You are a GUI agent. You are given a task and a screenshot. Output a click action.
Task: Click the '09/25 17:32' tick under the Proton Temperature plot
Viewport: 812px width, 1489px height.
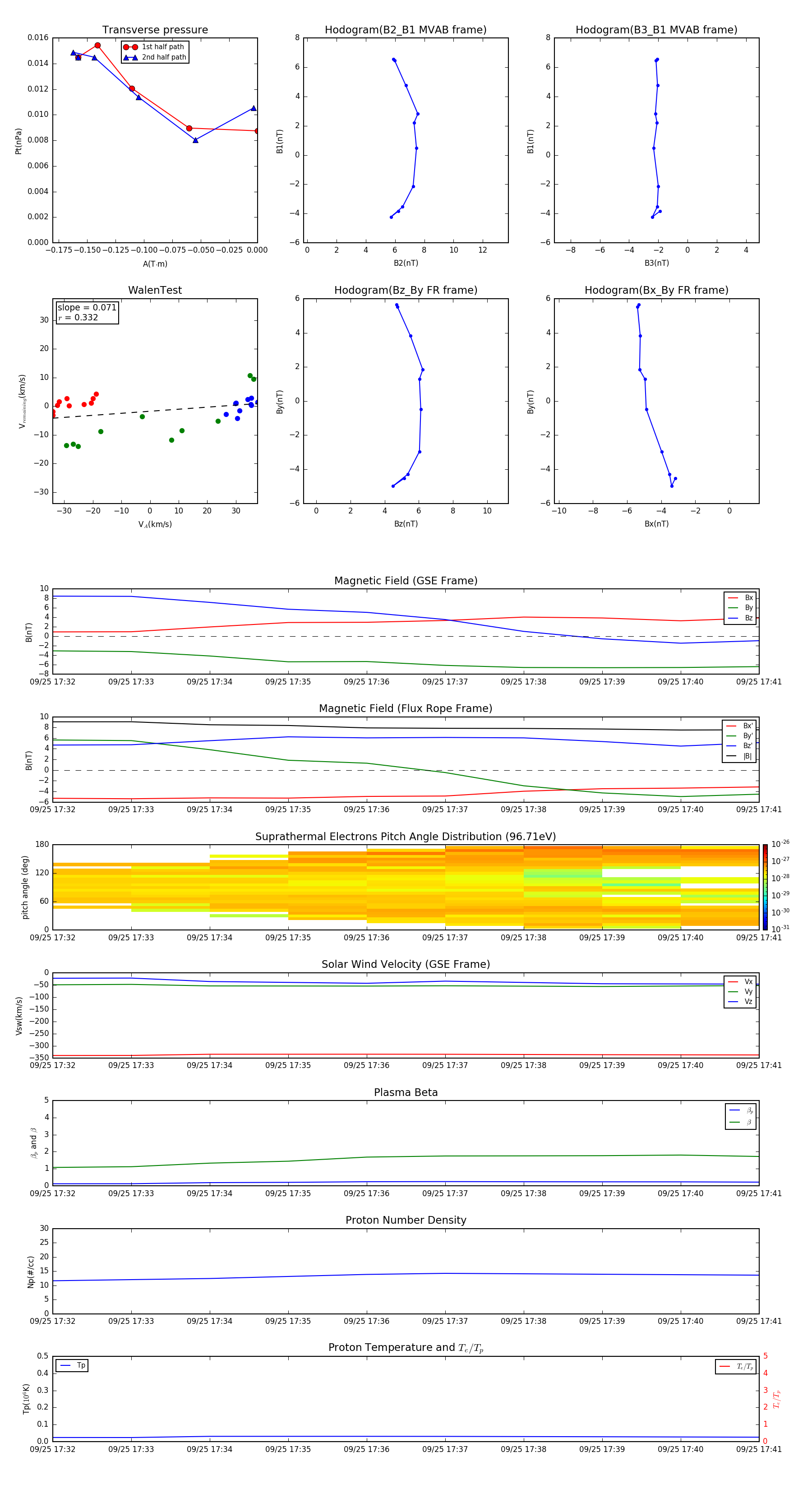(x=53, y=1449)
